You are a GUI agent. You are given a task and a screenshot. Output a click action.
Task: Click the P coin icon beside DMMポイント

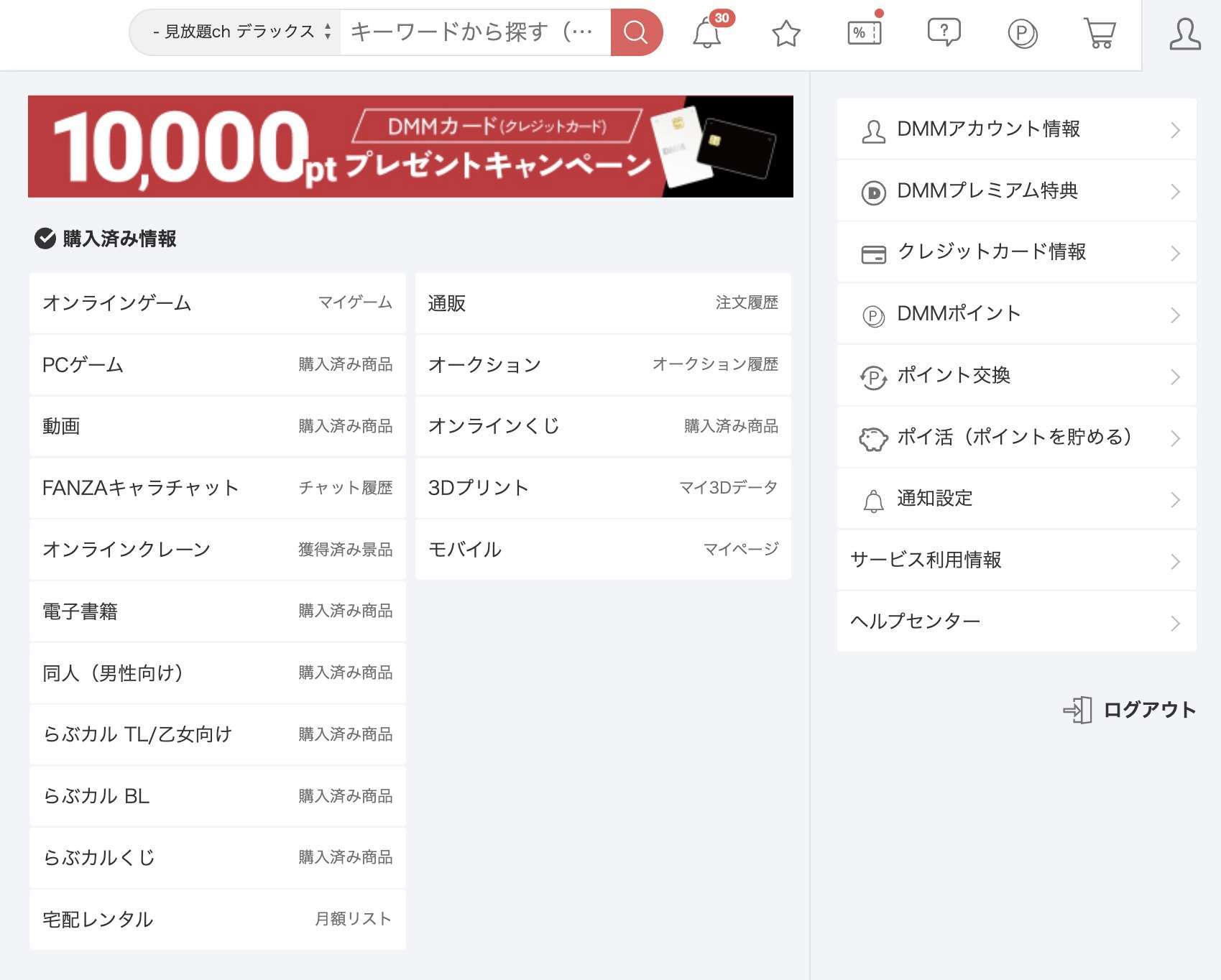pyautogui.click(x=873, y=315)
